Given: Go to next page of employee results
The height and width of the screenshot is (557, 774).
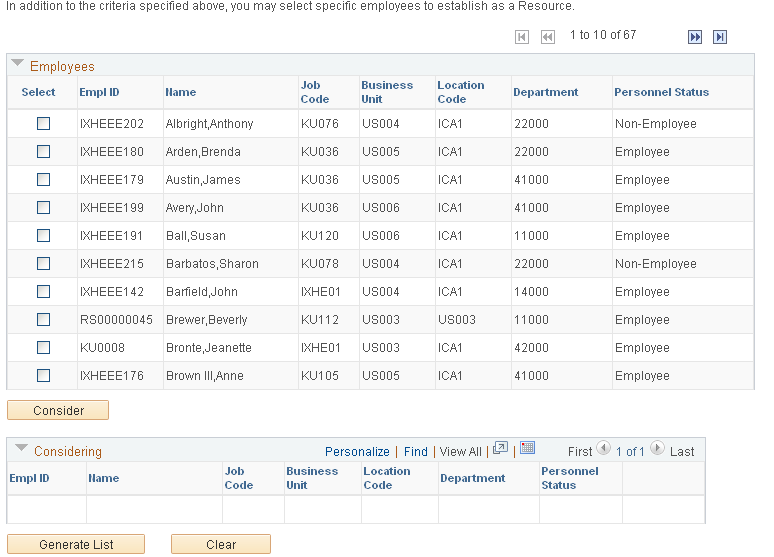Looking at the screenshot, I should pos(695,37).
